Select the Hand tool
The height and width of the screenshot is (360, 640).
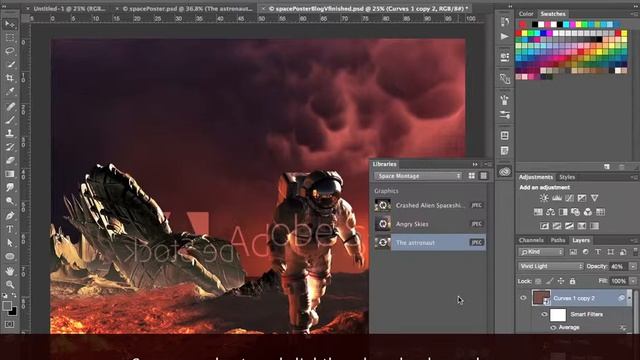pyautogui.click(x=10, y=271)
